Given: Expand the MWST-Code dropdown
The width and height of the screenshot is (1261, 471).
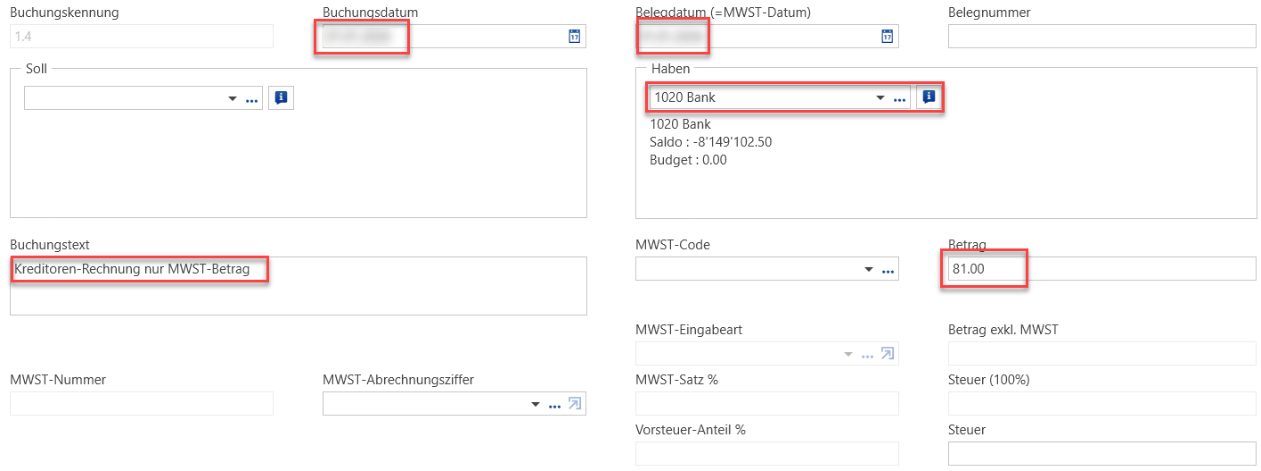Looking at the screenshot, I should point(869,270).
